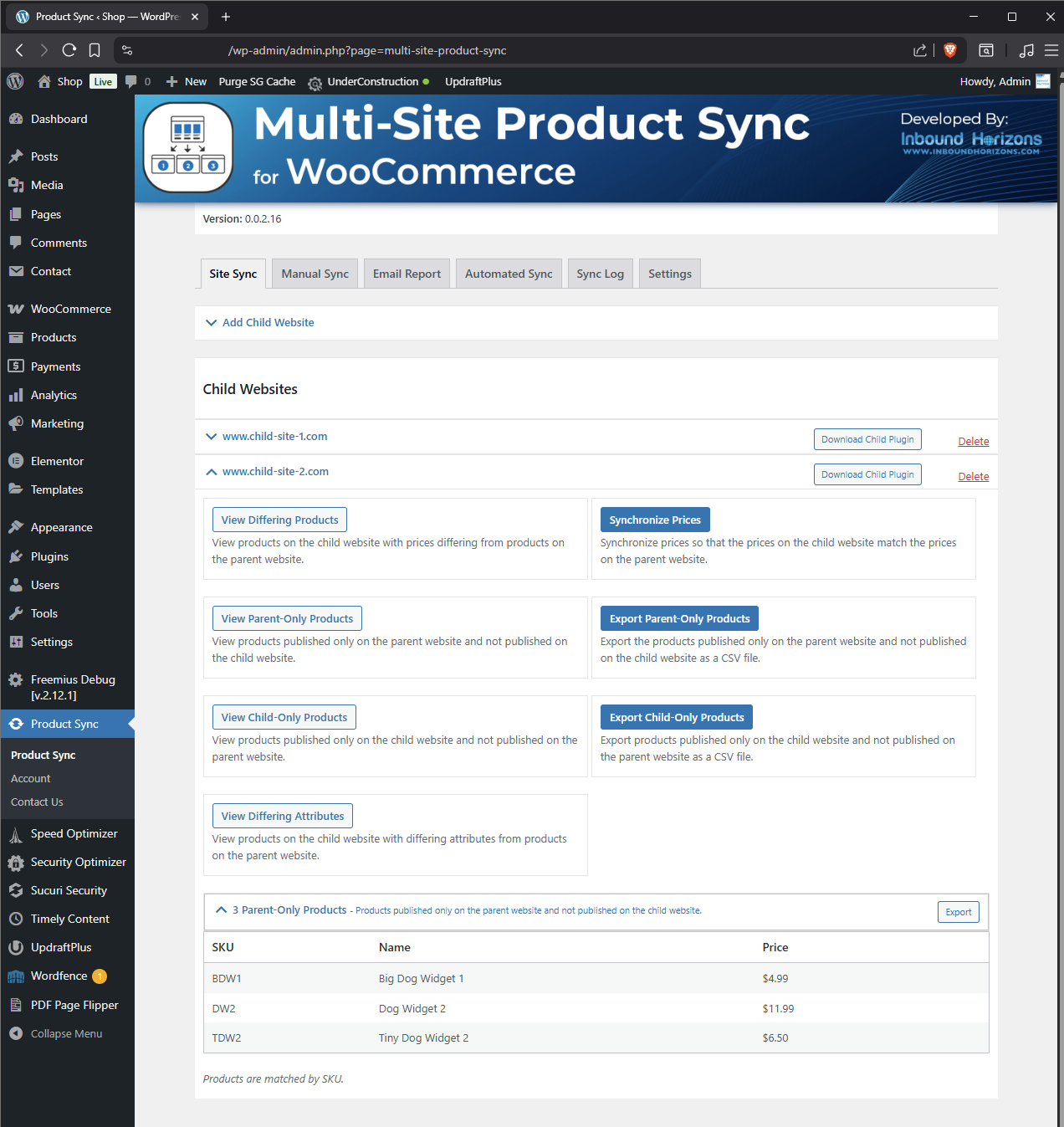Click the WordPress logo in admin bar
Image resolution: width=1064 pixels, height=1127 pixels.
15,81
